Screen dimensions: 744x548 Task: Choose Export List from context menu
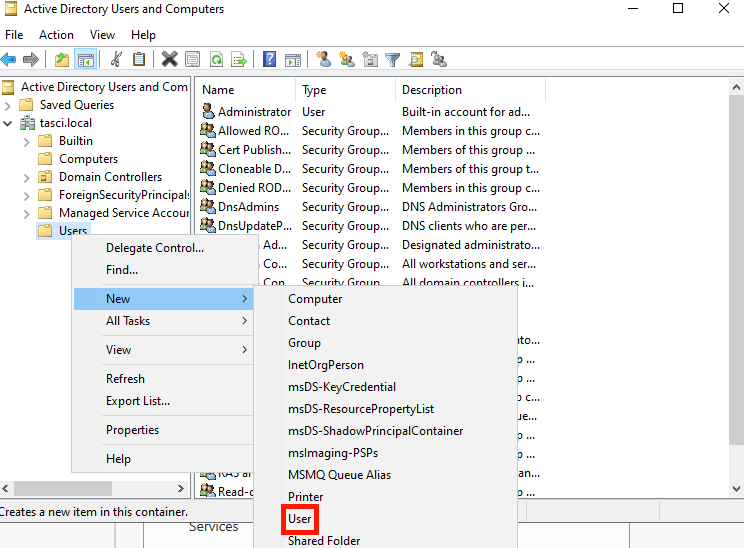pyautogui.click(x=163, y=401)
